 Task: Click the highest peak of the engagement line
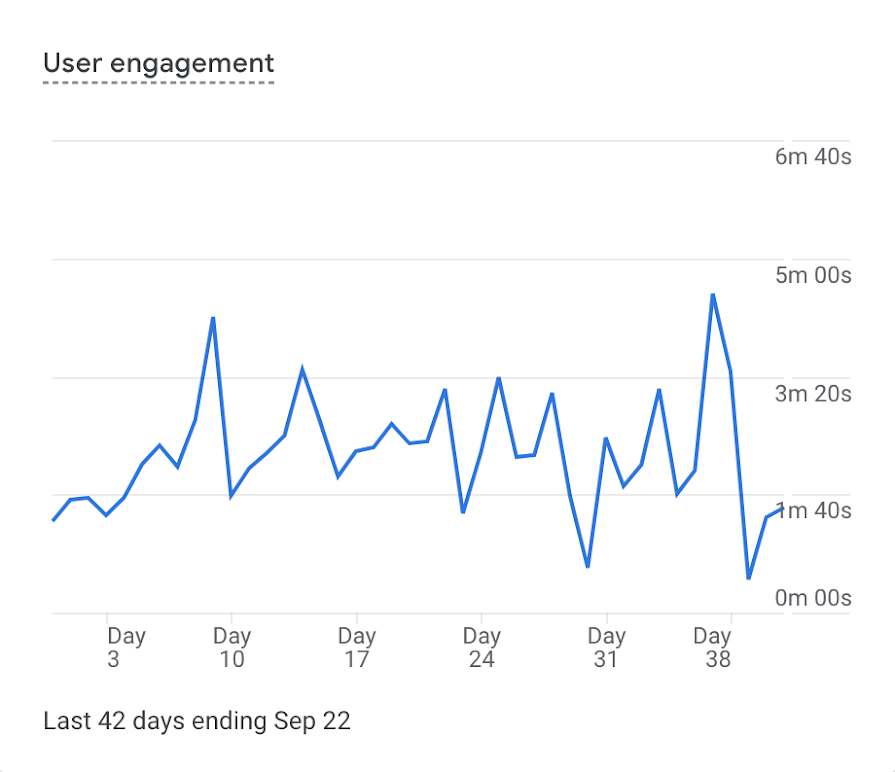point(713,295)
